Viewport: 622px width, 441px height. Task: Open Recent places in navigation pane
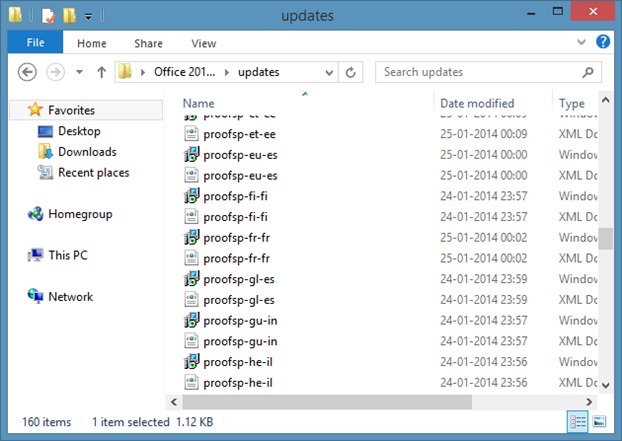(94, 173)
